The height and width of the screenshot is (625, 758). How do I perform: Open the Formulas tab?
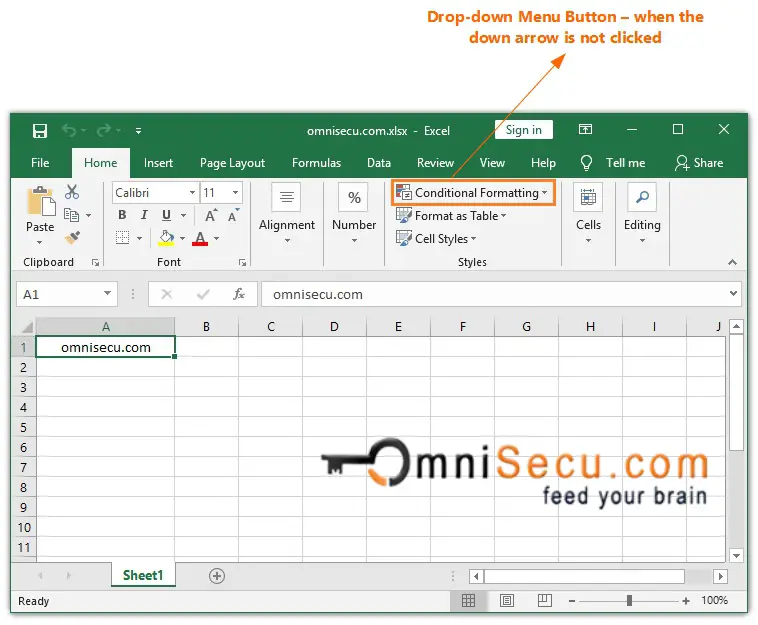[x=316, y=163]
